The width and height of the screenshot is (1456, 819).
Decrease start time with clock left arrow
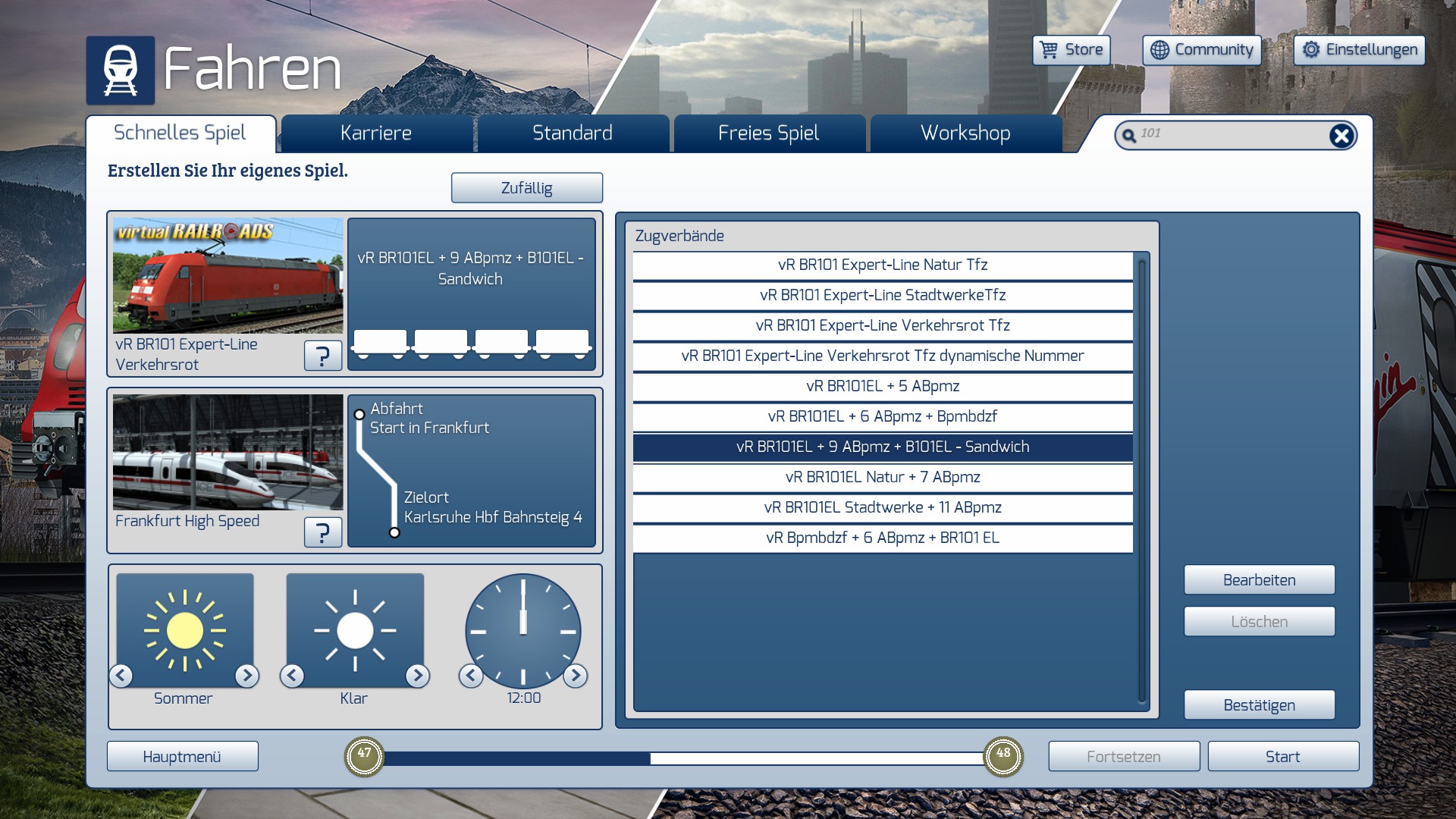click(471, 675)
